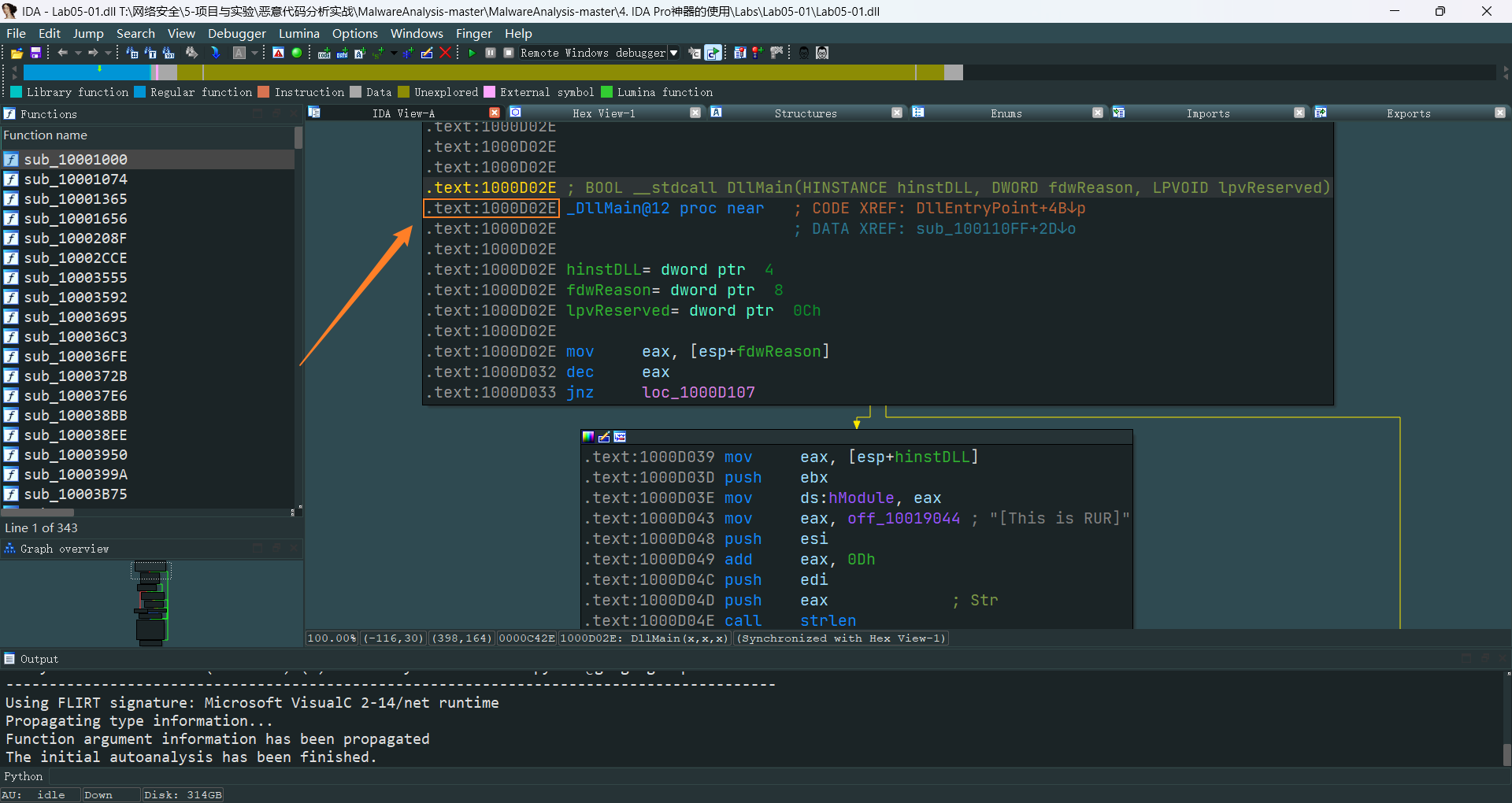Click the Graph overview thumbnail
1512x803 pixels.
pos(151,603)
